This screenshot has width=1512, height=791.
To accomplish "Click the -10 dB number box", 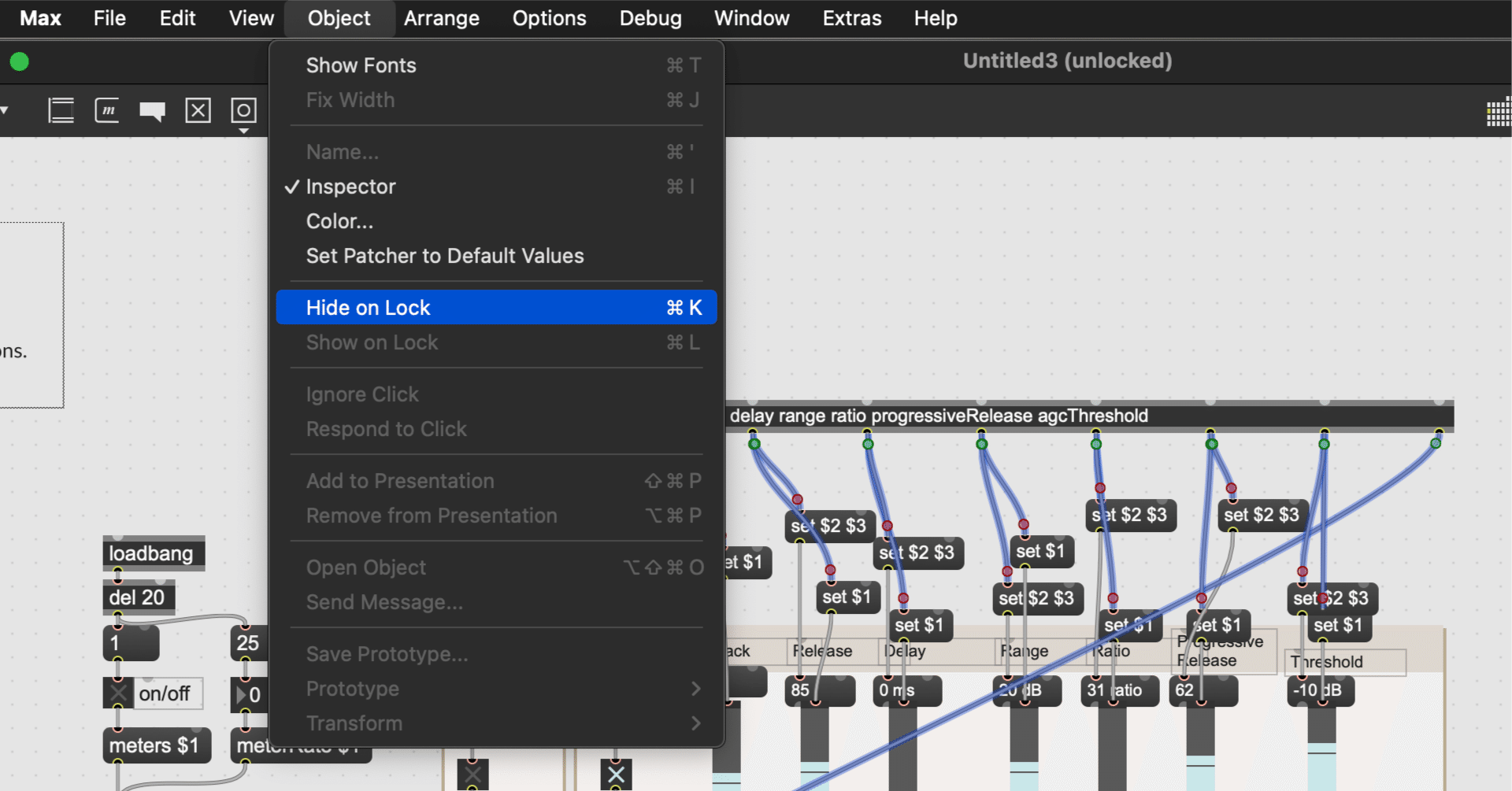I will pyautogui.click(x=1321, y=690).
